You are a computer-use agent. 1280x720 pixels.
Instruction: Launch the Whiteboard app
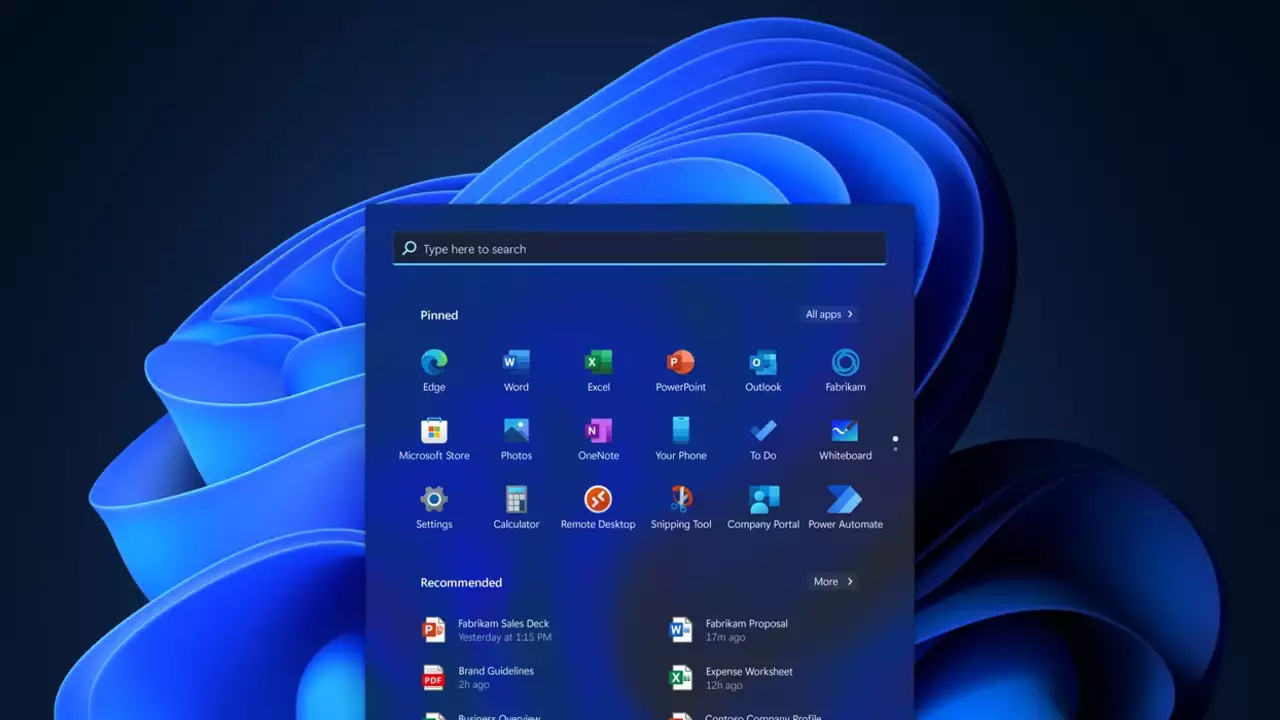(845, 439)
